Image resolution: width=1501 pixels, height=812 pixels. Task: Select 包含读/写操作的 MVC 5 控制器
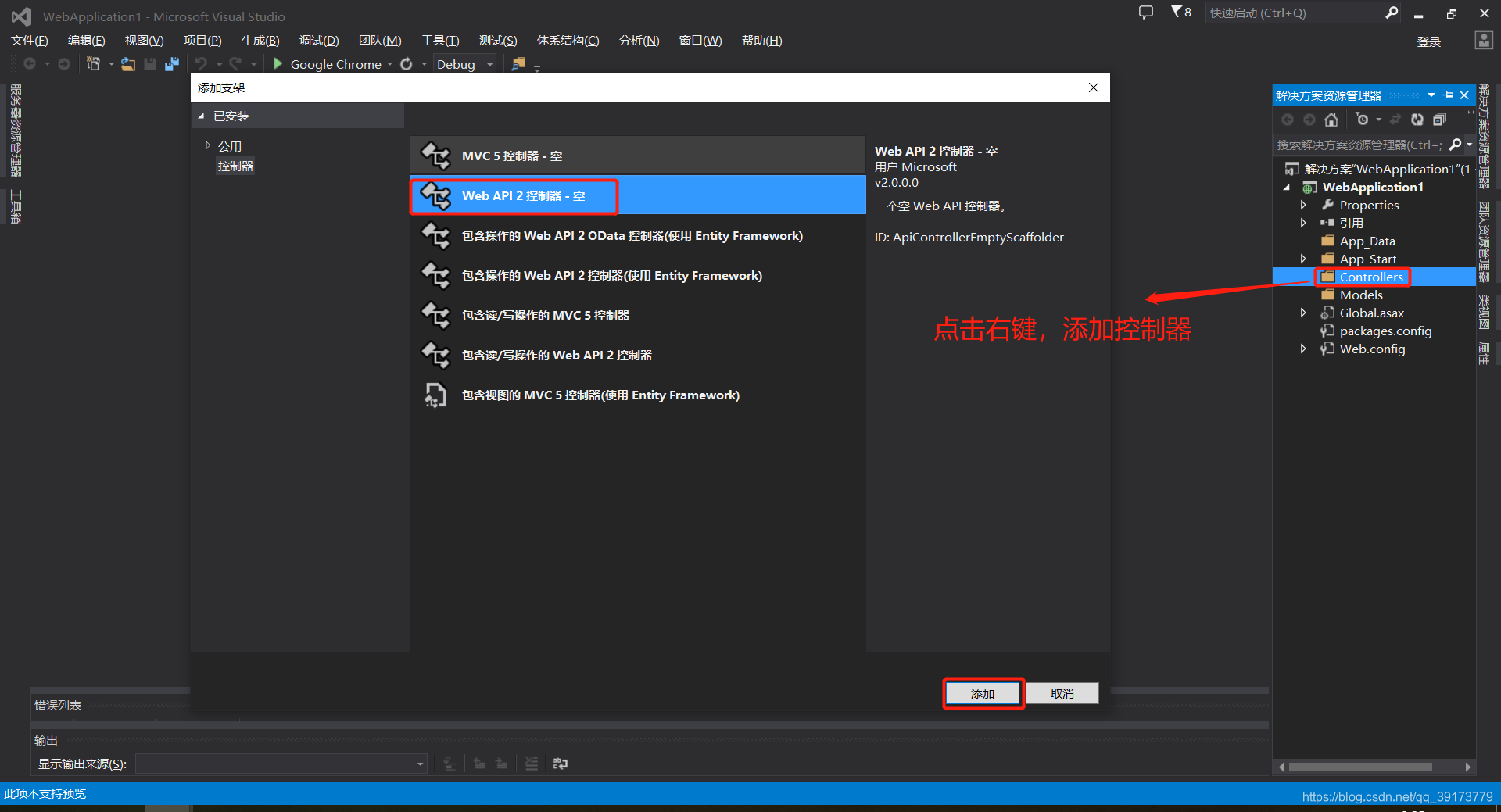pos(638,315)
